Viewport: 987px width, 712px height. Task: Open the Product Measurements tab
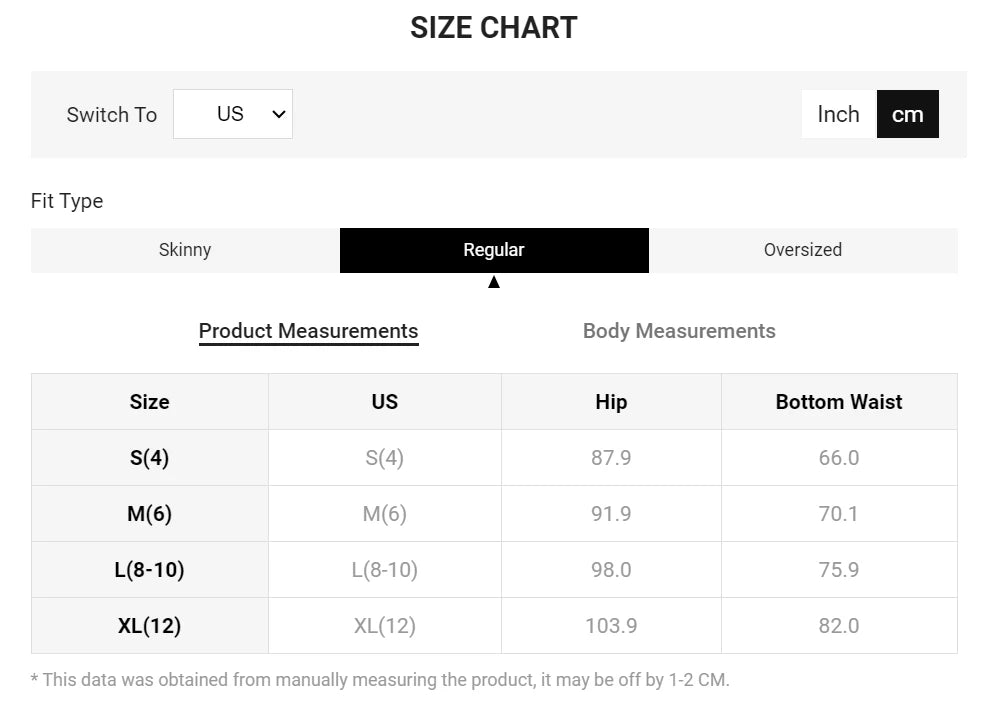click(308, 331)
